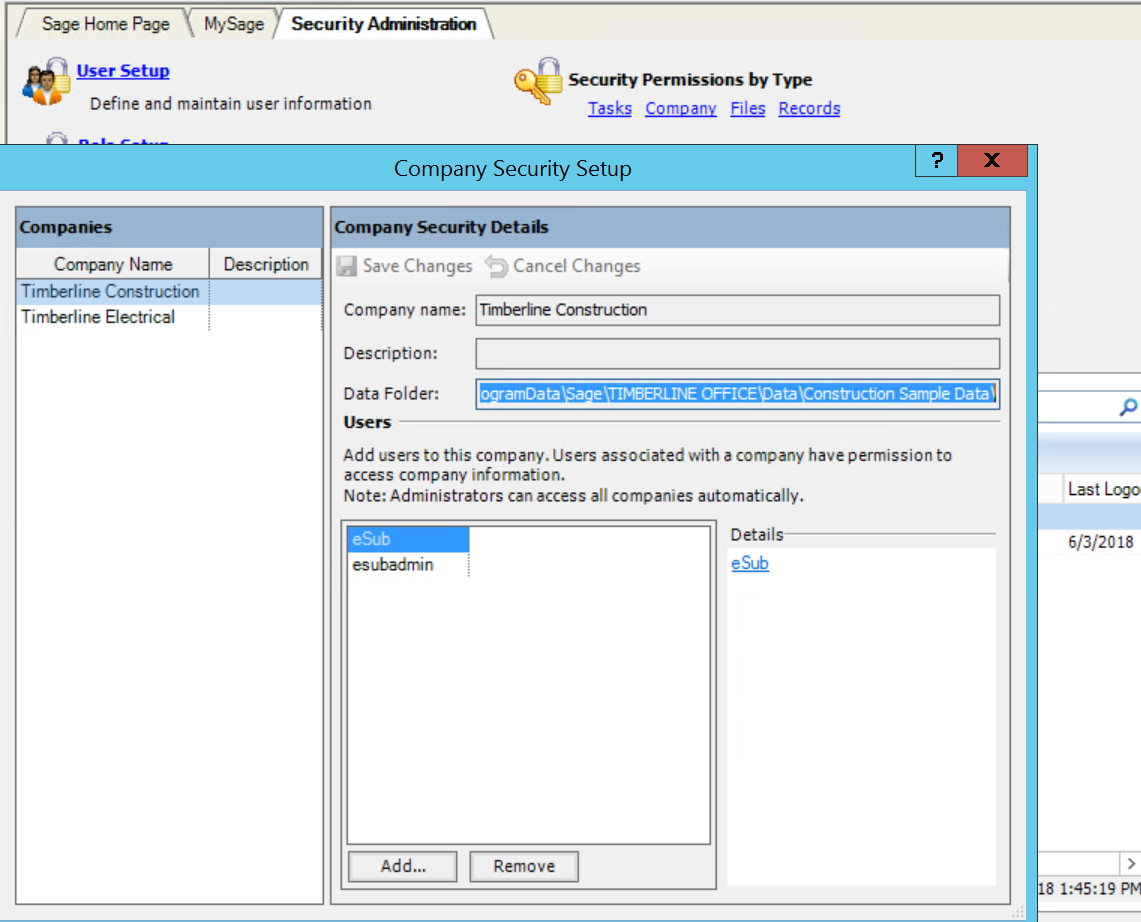
Task: Open the Files permissions link
Action: [x=748, y=108]
